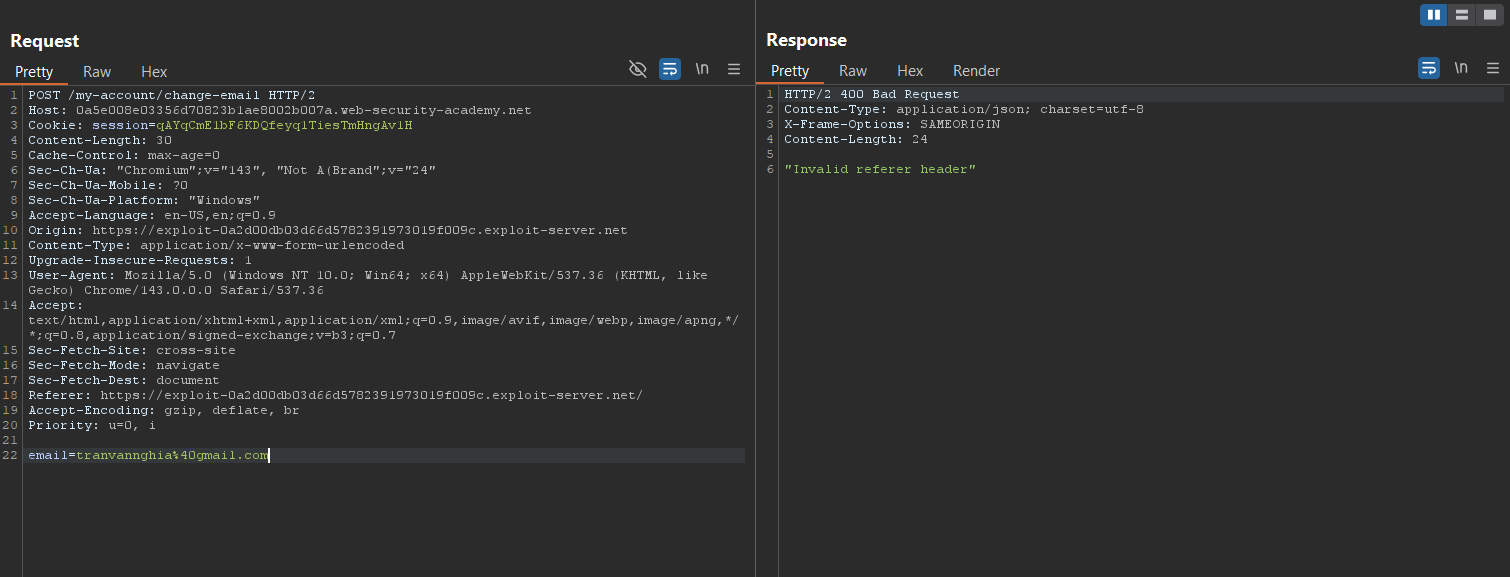Select tabbed single-pane layout icon
This screenshot has height=577, width=1510.
tap(1490, 14)
